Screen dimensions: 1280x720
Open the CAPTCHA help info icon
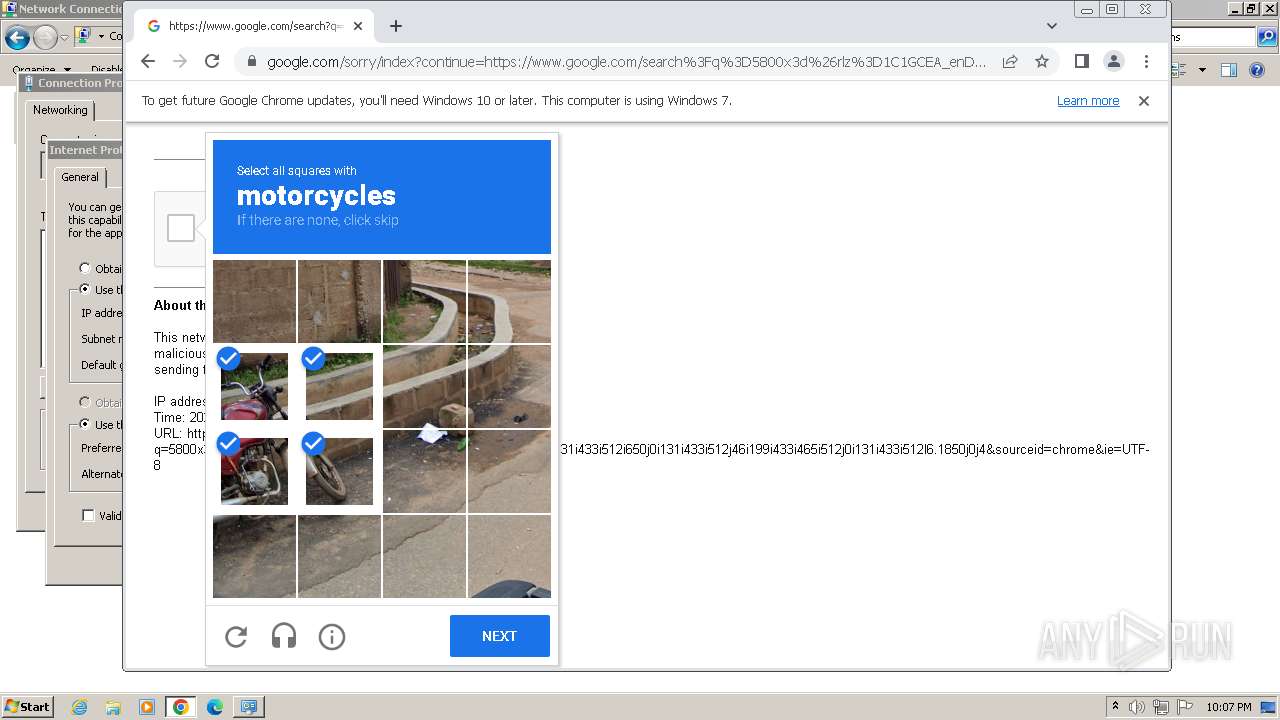pyautogui.click(x=332, y=636)
